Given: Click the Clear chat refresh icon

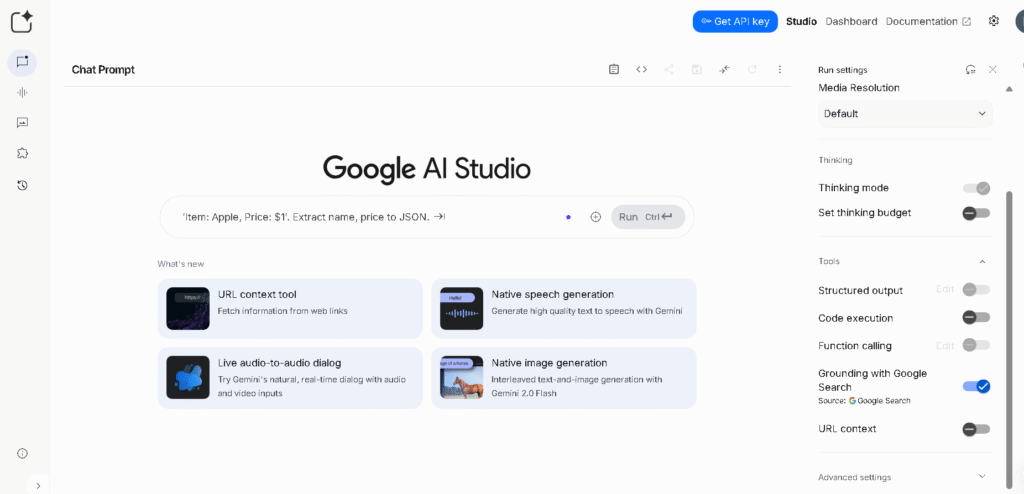Looking at the screenshot, I should 752,69.
